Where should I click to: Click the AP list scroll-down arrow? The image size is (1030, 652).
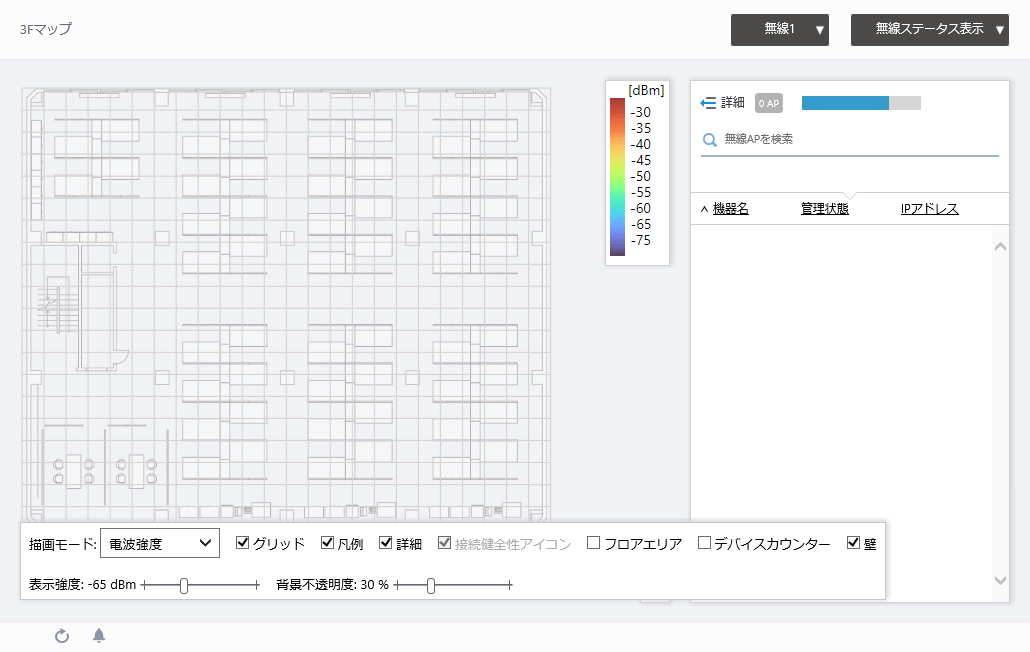coord(1000,580)
